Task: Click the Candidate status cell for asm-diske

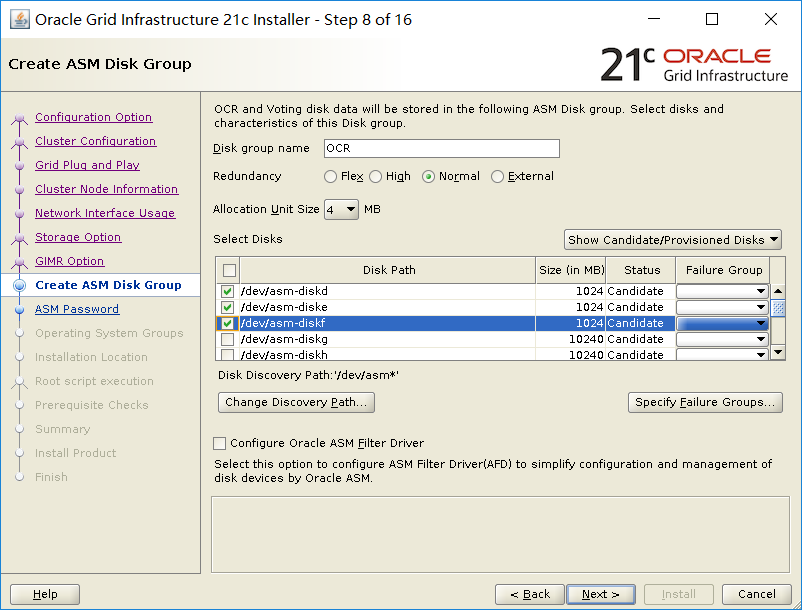Action: (641, 307)
